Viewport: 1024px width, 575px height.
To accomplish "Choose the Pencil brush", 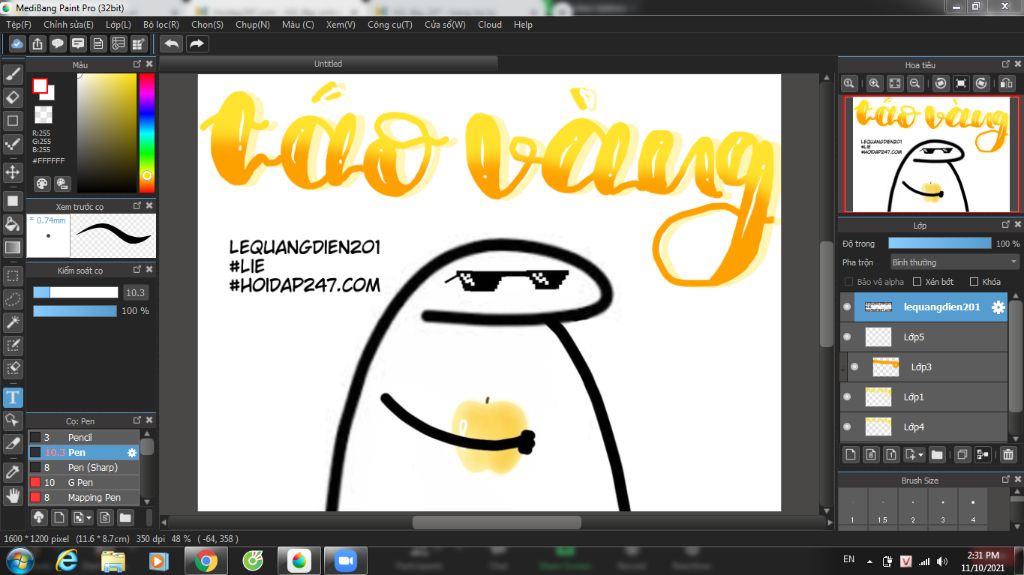I will pyautogui.click(x=84, y=437).
